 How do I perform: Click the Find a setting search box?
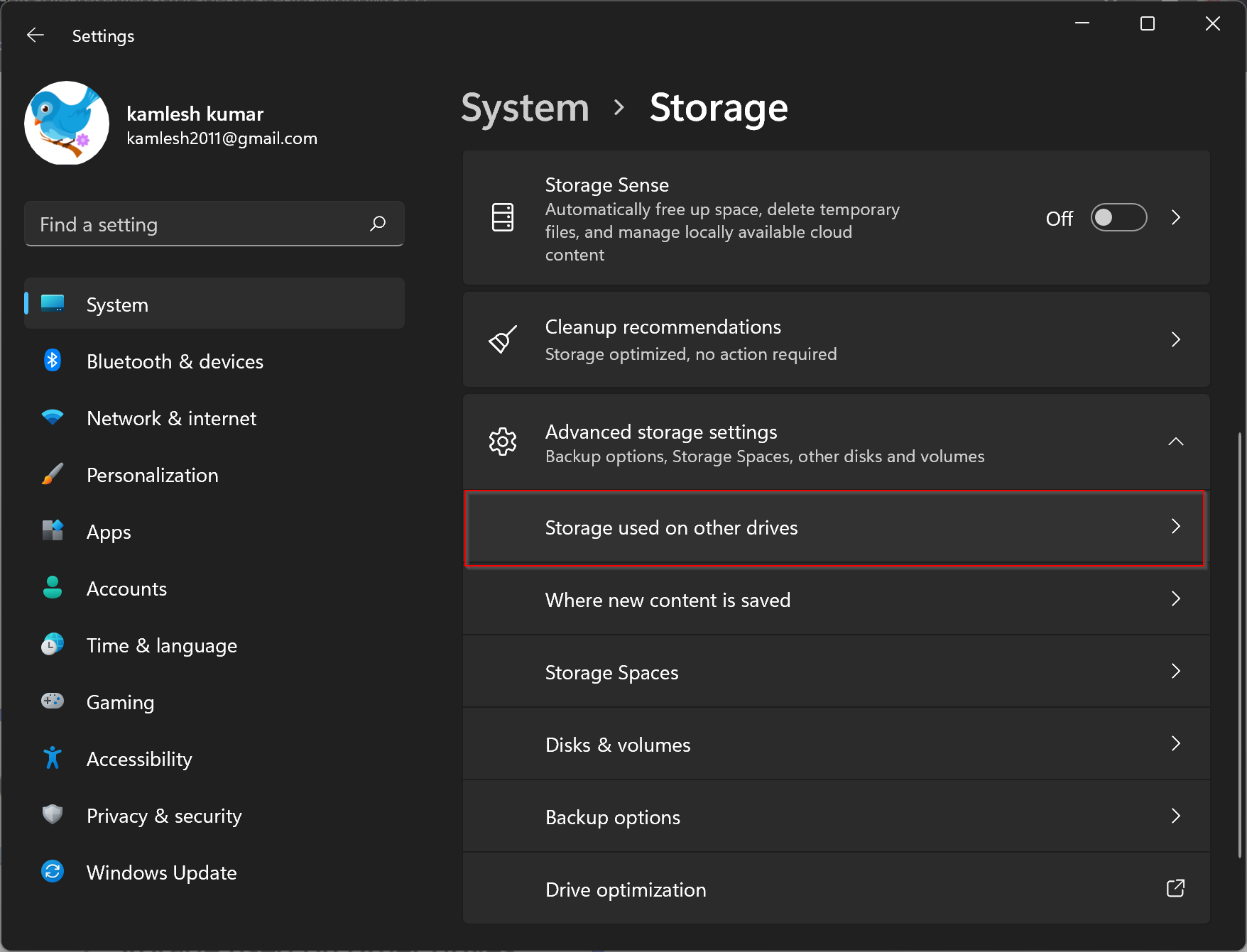199,224
